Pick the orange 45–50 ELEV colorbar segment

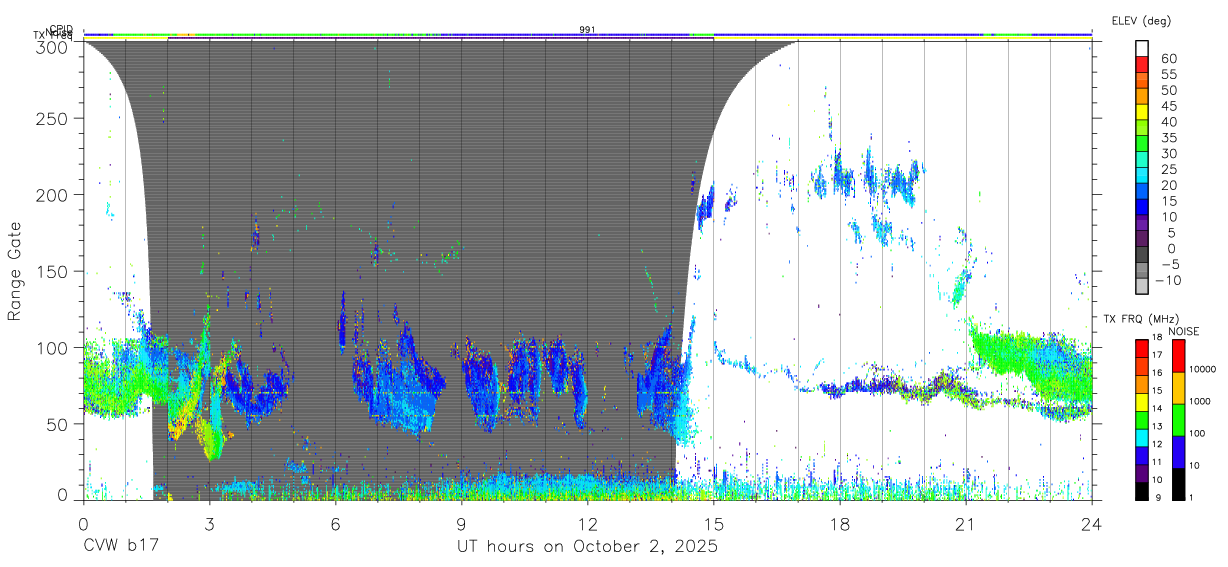tap(1143, 97)
